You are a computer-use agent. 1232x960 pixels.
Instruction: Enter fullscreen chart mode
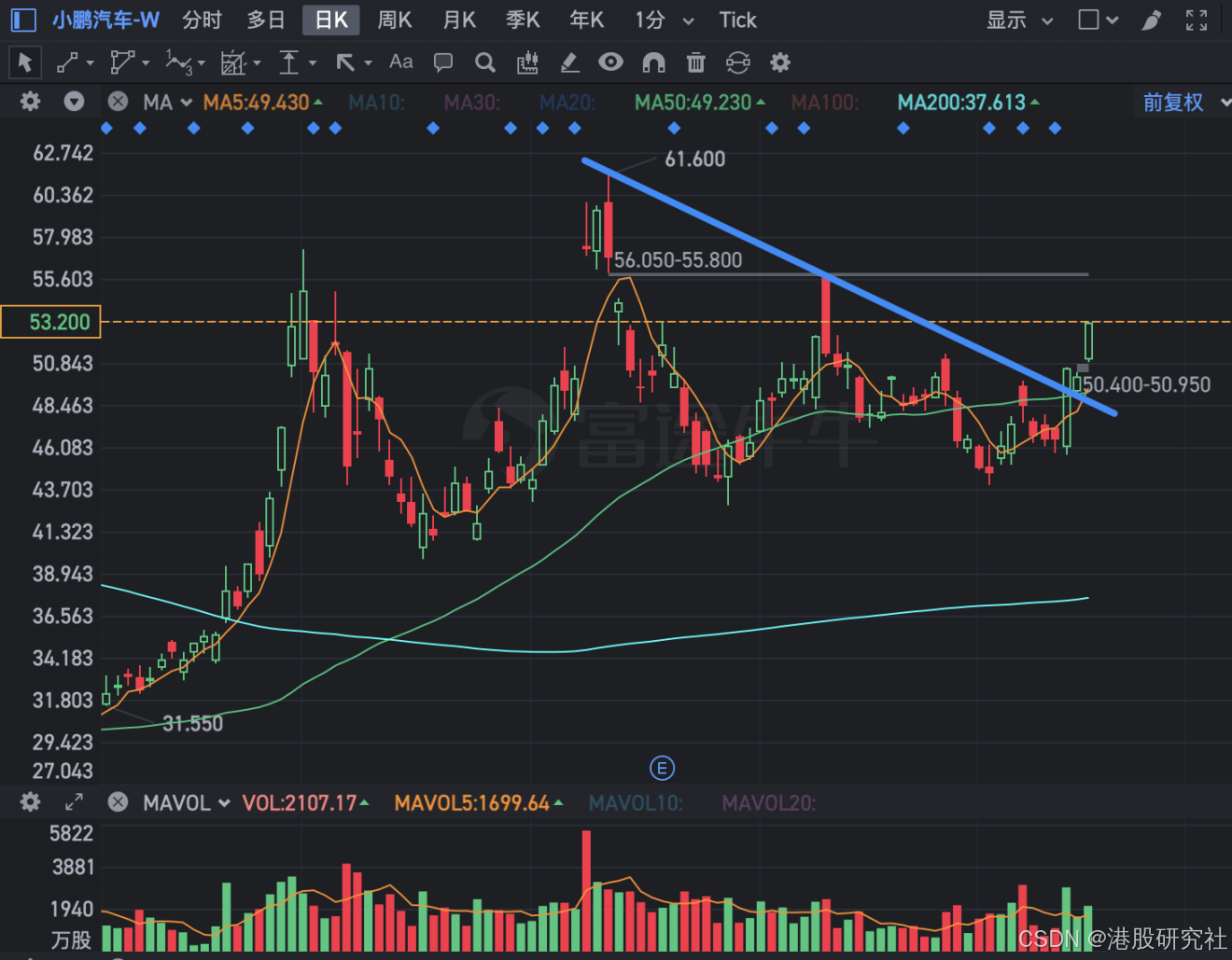point(1197,20)
